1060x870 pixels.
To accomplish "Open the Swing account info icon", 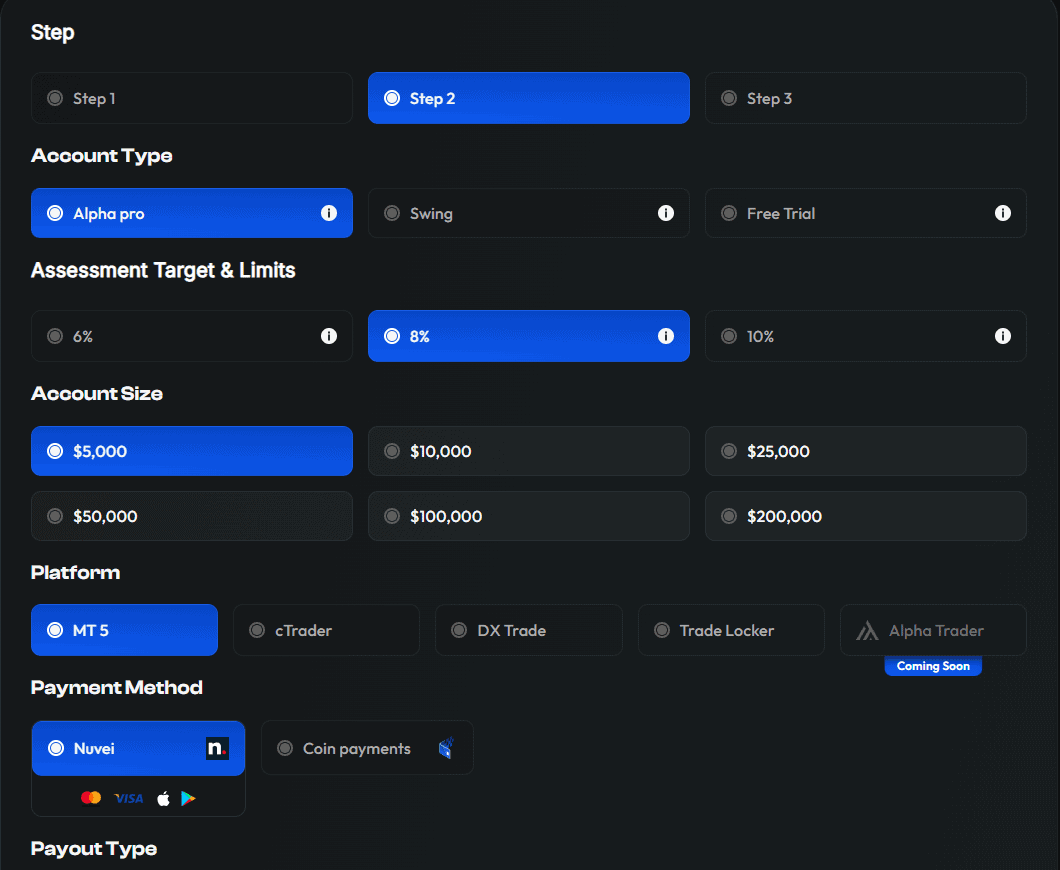I will (x=665, y=213).
